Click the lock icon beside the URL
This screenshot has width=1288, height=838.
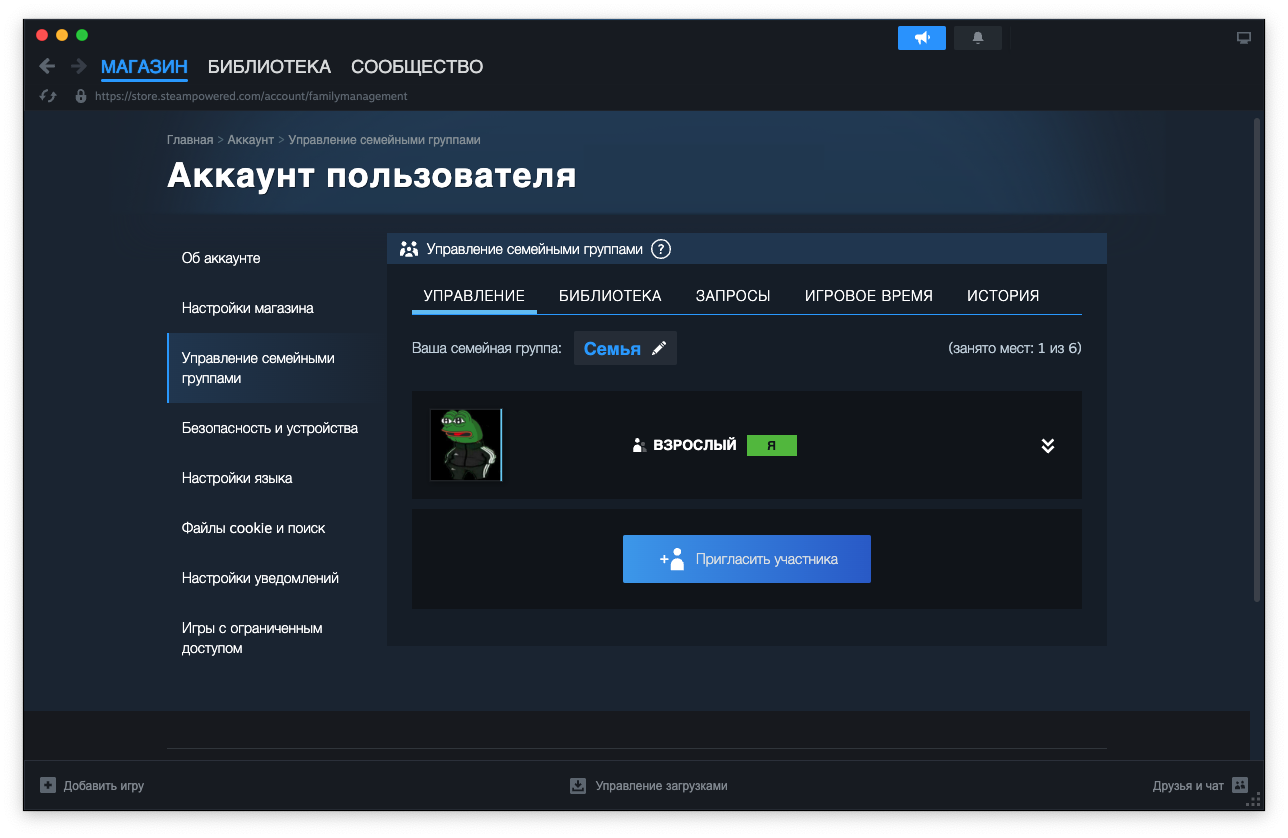point(81,96)
